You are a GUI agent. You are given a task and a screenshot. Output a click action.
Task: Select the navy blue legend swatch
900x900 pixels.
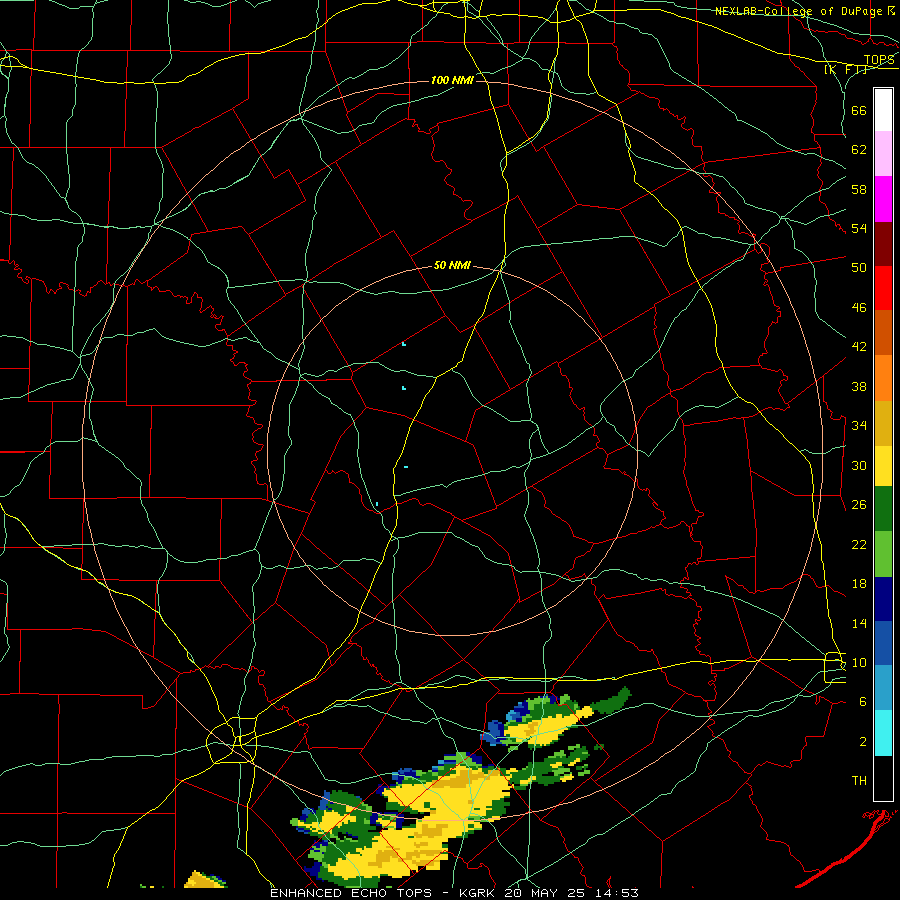[883, 599]
